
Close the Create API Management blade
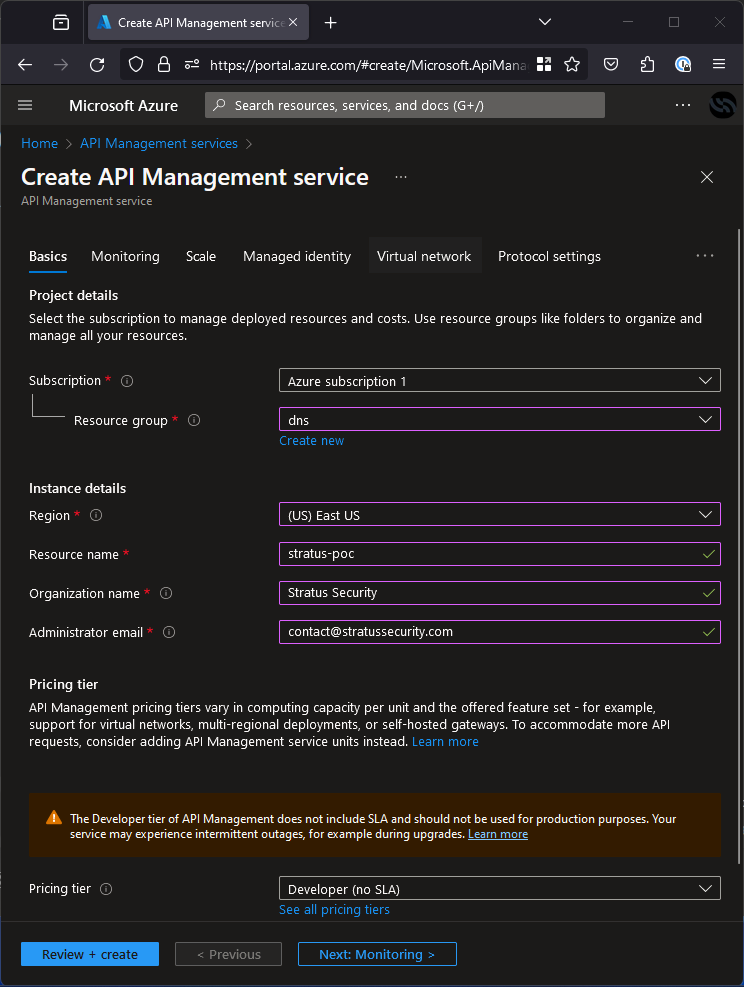[707, 178]
